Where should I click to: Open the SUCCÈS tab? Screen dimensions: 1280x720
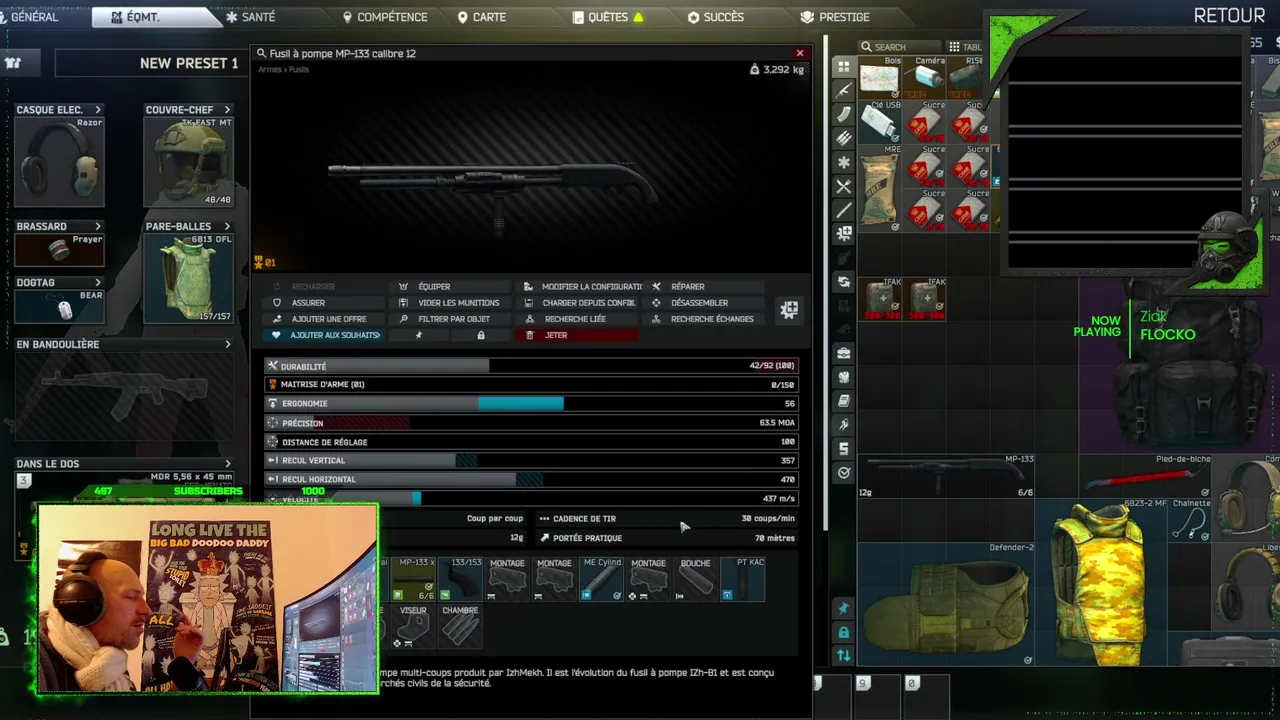point(716,17)
